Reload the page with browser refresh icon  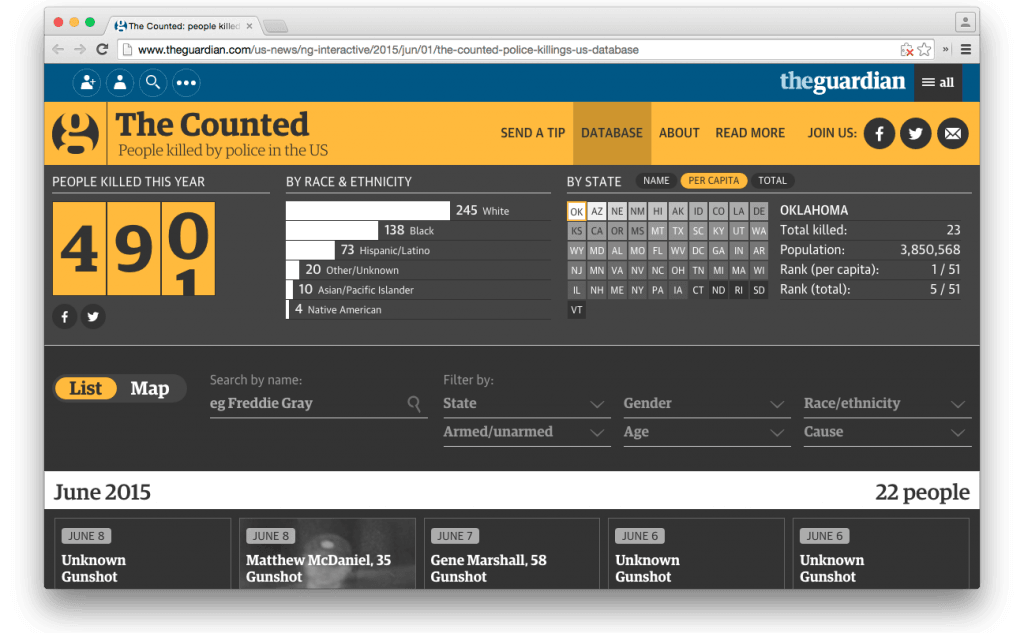click(102, 49)
